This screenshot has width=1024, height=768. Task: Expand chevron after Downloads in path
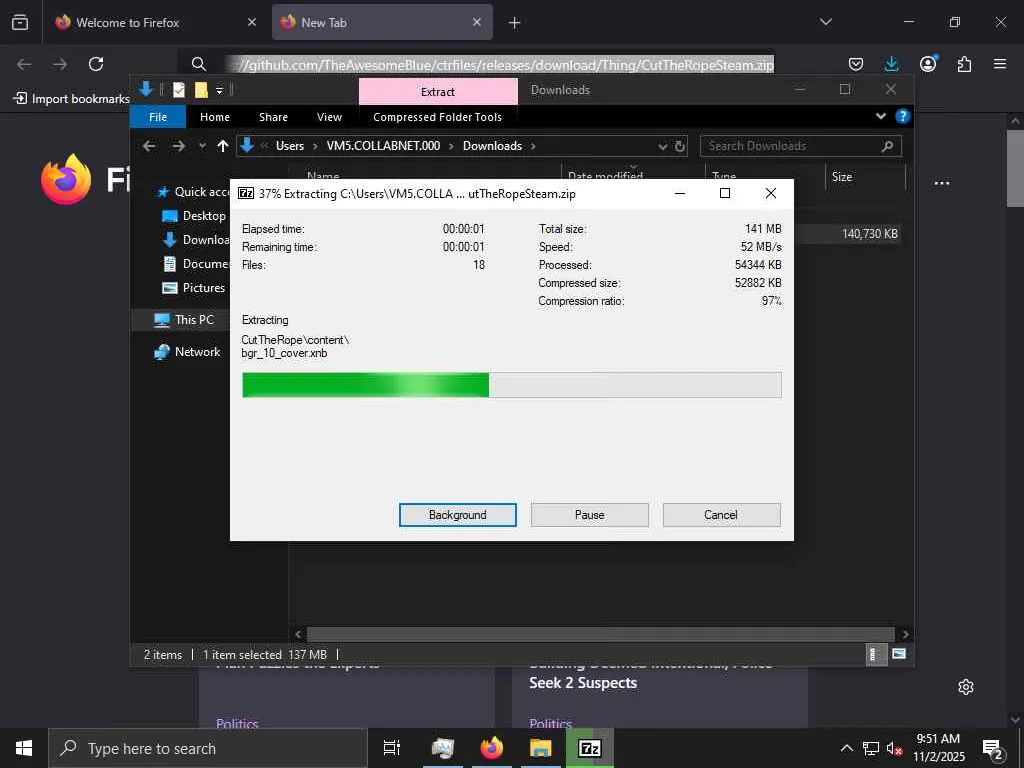(533, 146)
